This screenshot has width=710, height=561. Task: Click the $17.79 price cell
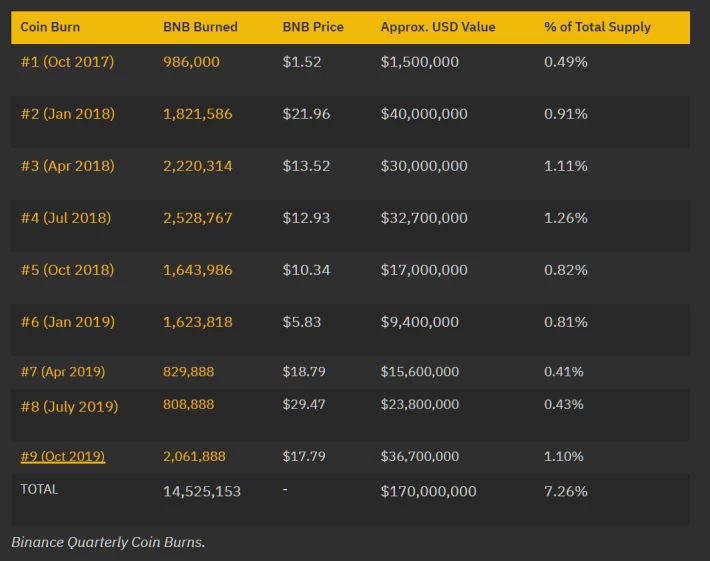point(304,456)
